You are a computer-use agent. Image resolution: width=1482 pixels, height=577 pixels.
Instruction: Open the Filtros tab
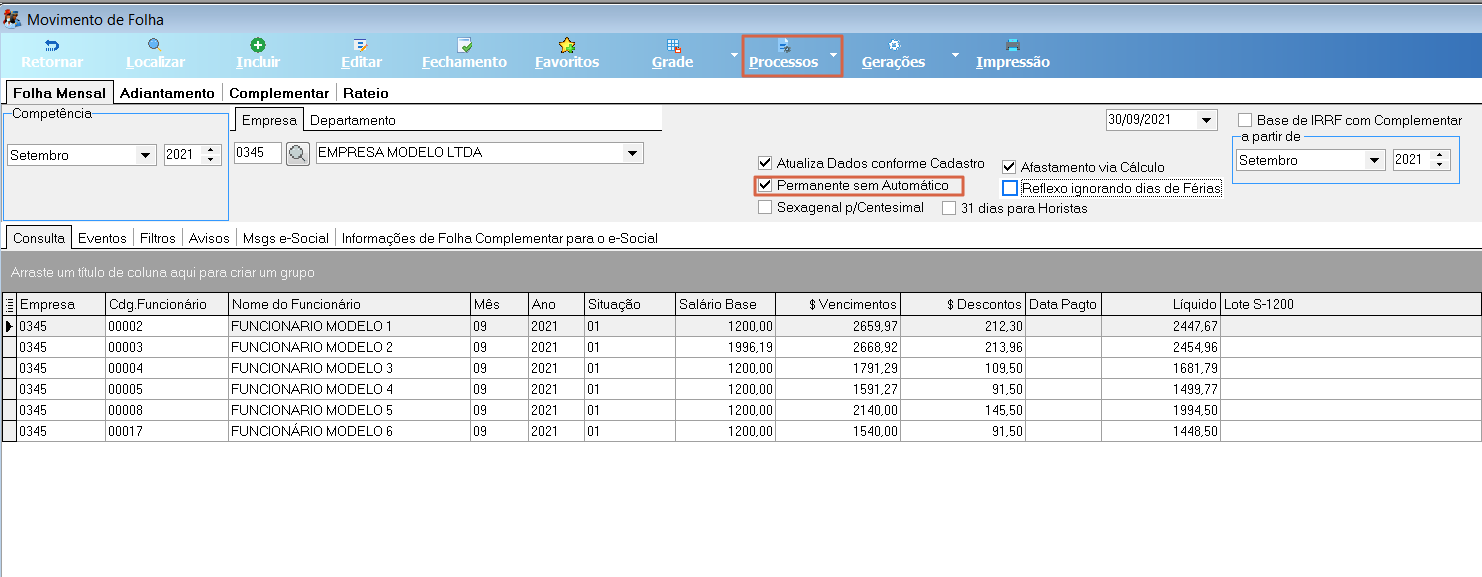coord(158,238)
